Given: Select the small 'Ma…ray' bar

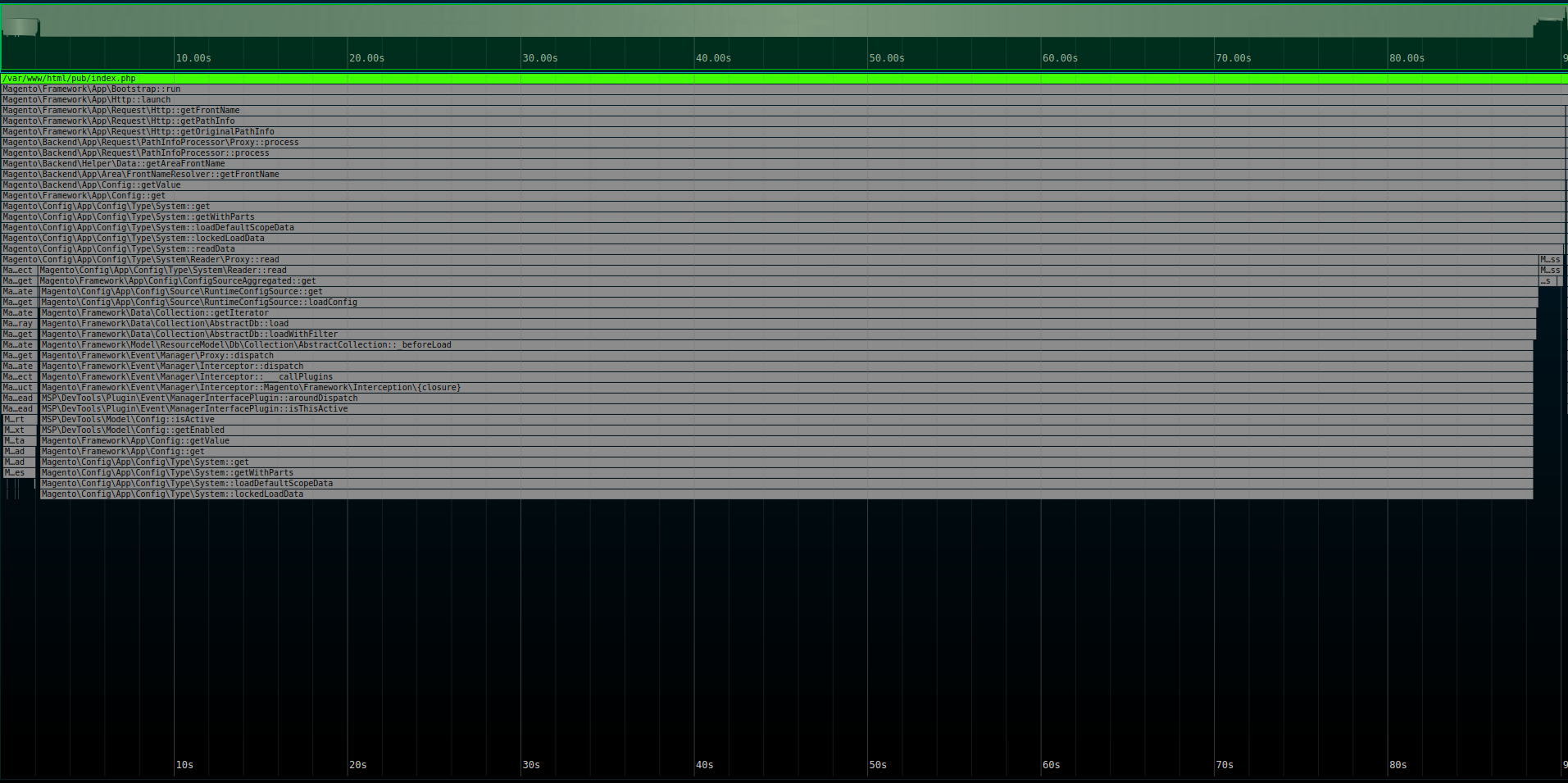Looking at the screenshot, I should 18,324.
